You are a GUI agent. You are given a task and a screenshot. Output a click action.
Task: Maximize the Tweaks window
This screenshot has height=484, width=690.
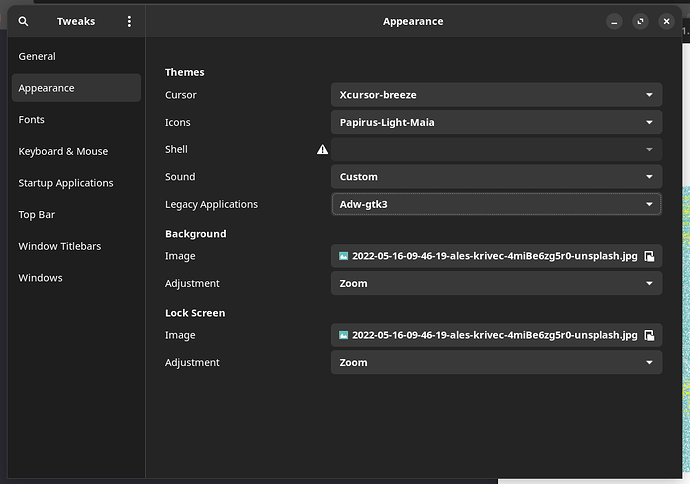(x=640, y=21)
